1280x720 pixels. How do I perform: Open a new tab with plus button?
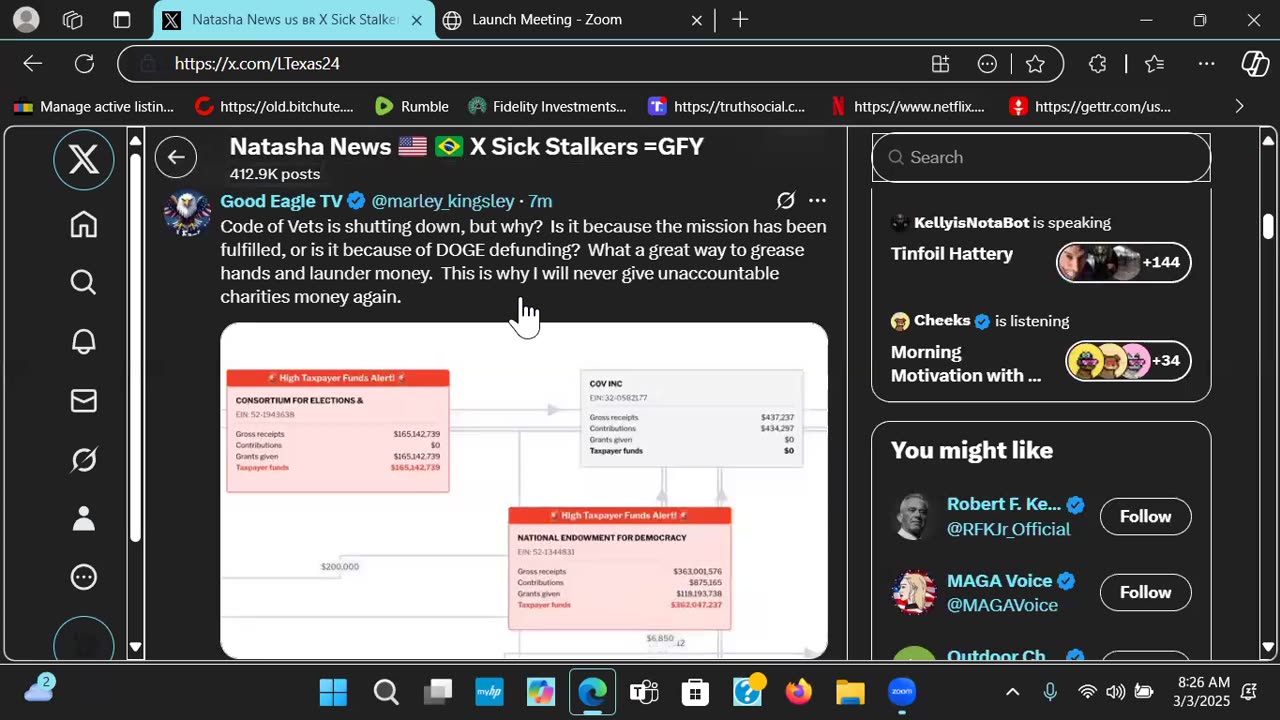click(740, 20)
